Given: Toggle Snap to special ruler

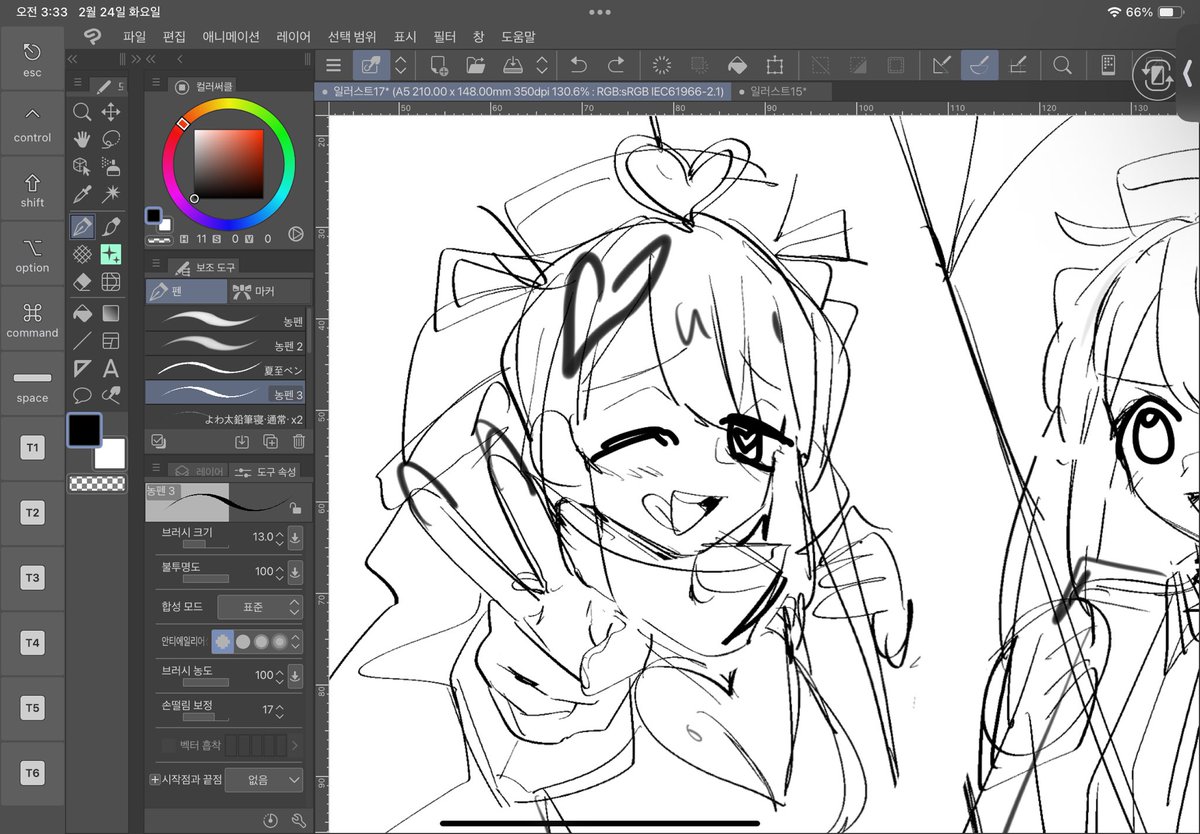Looking at the screenshot, I should click(980, 65).
